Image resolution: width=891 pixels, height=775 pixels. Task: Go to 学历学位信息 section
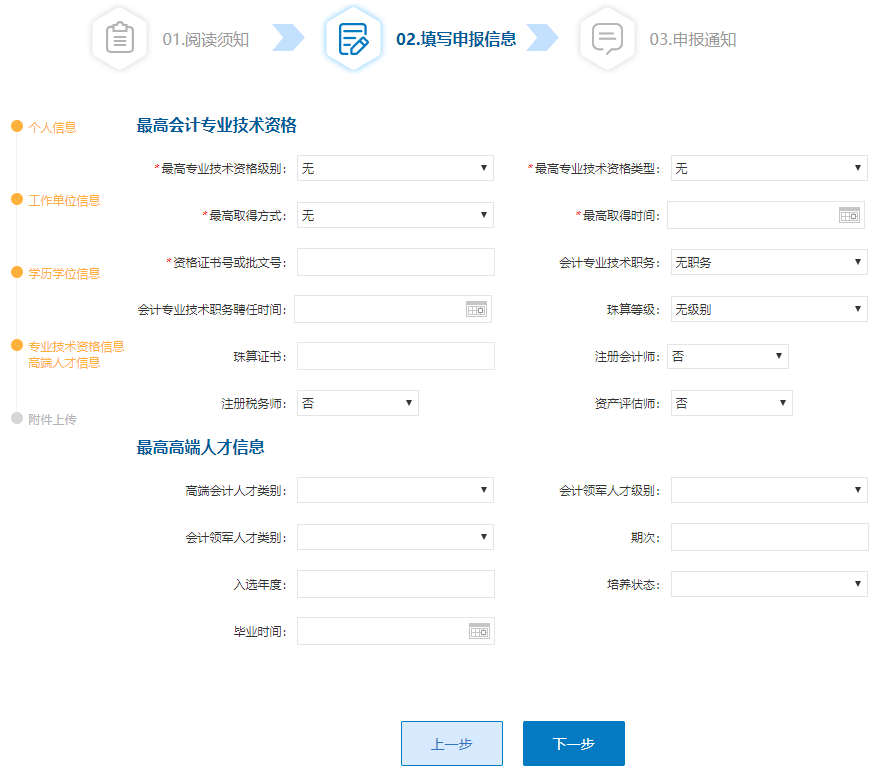64,273
